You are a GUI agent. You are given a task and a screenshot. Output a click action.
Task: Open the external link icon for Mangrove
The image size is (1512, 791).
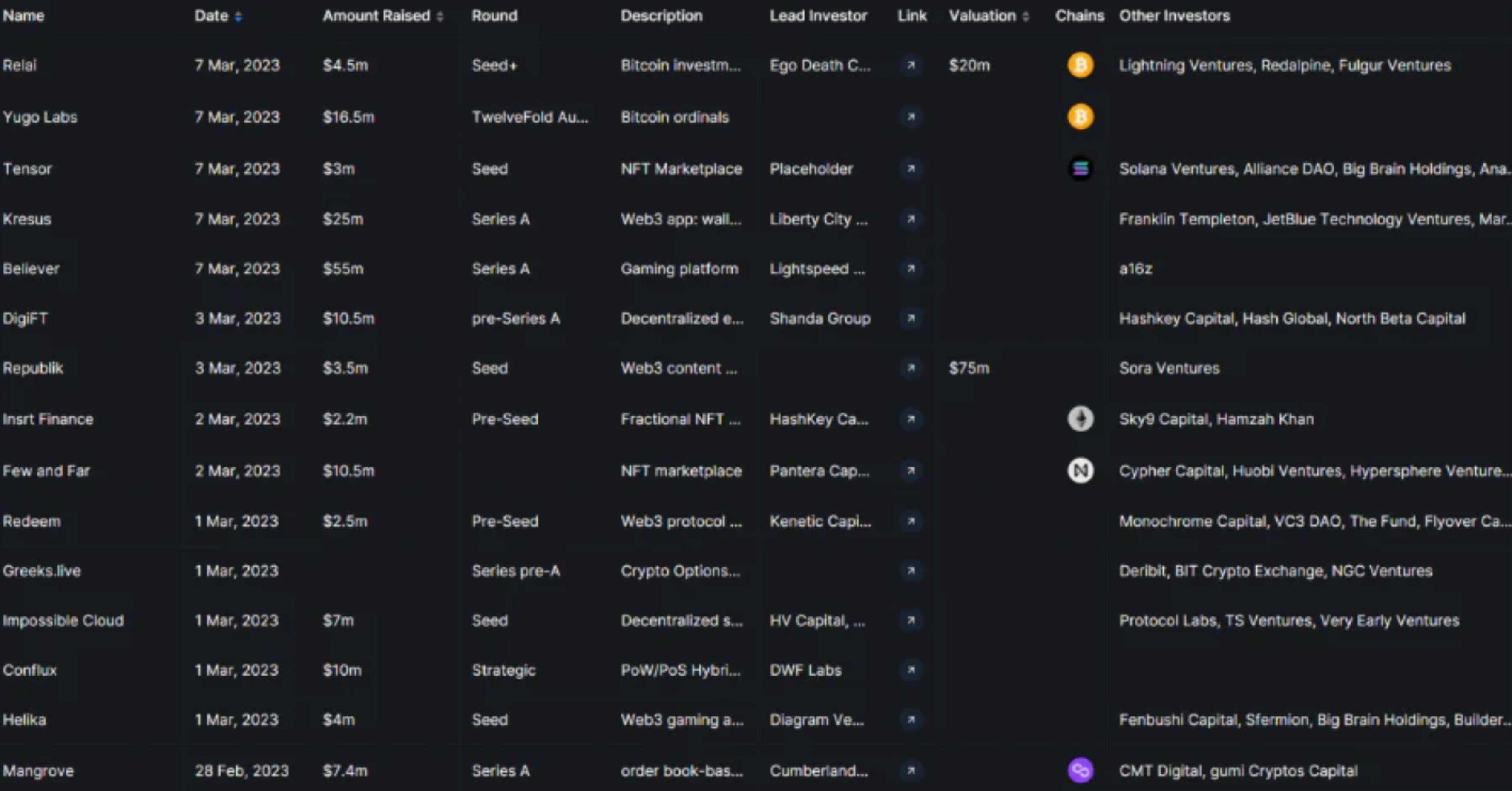(911, 771)
